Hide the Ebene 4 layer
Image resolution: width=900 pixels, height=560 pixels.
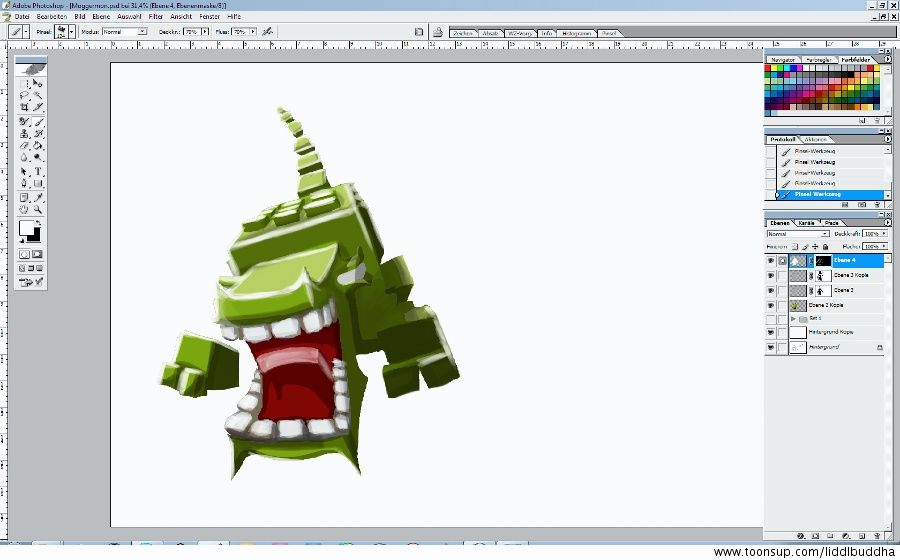pyautogui.click(x=771, y=261)
